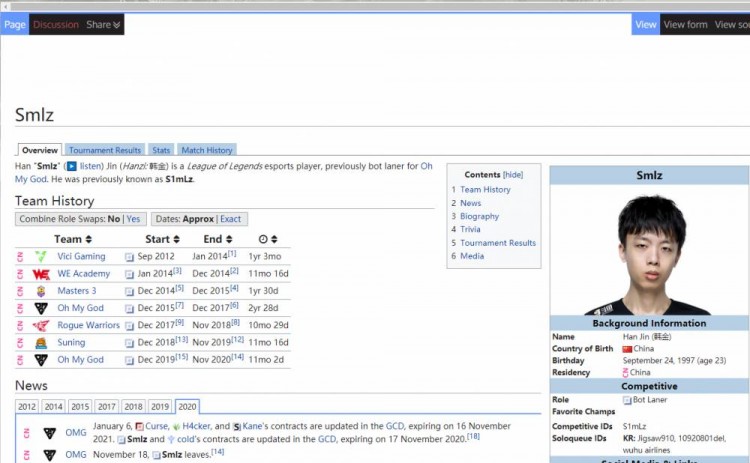The image size is (750, 463).
Task: Switch Dates display to Exact
Action: click(231, 219)
